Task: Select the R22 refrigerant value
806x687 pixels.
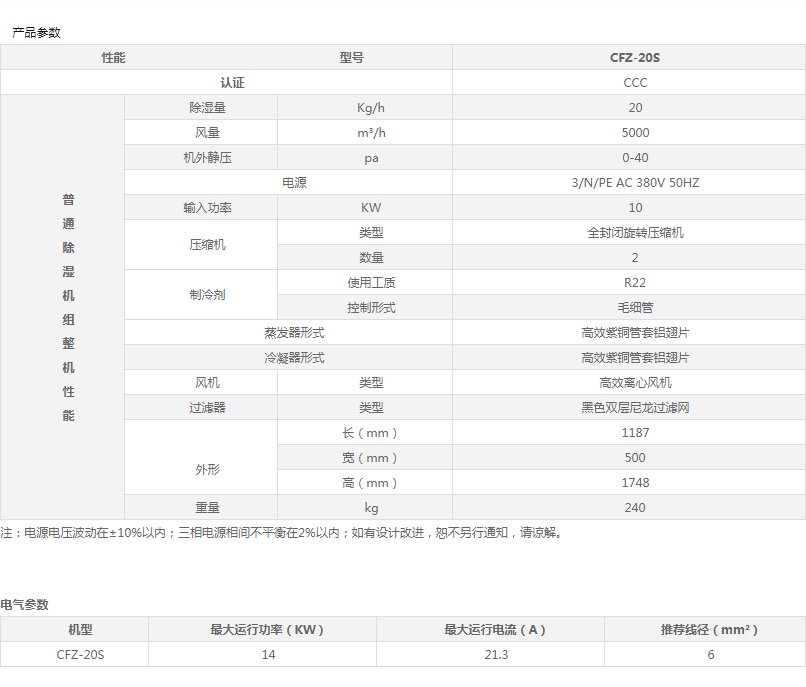Action: [635, 283]
